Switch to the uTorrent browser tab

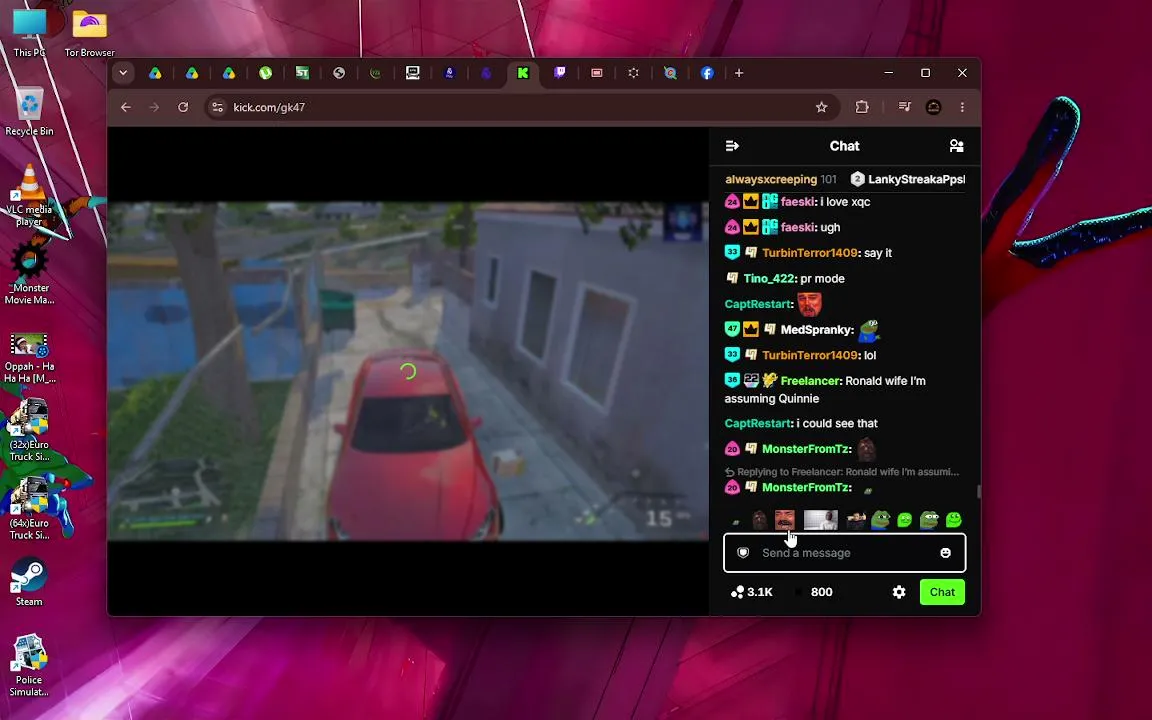tap(265, 73)
